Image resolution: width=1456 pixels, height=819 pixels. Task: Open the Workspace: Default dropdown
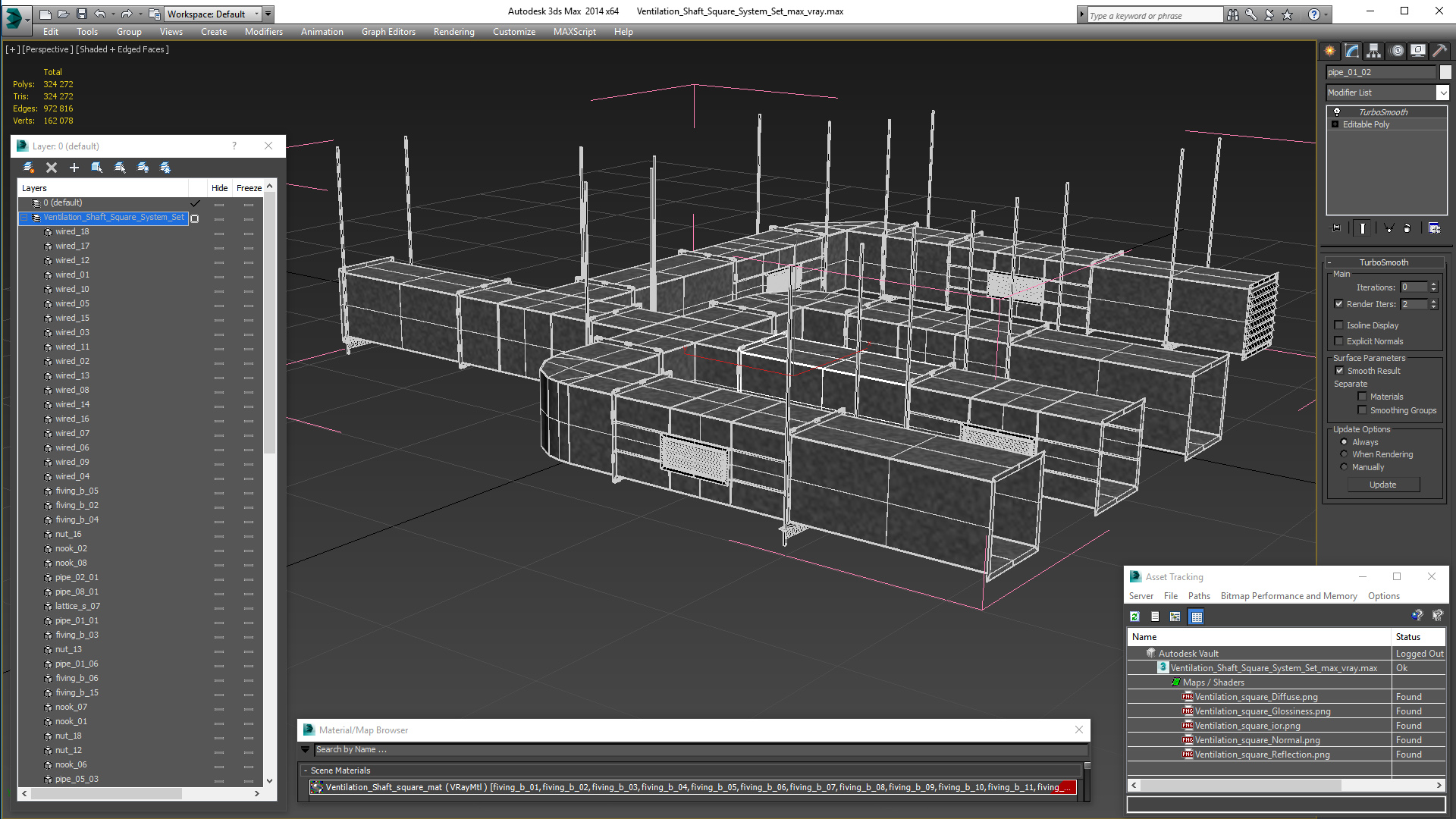pos(213,14)
